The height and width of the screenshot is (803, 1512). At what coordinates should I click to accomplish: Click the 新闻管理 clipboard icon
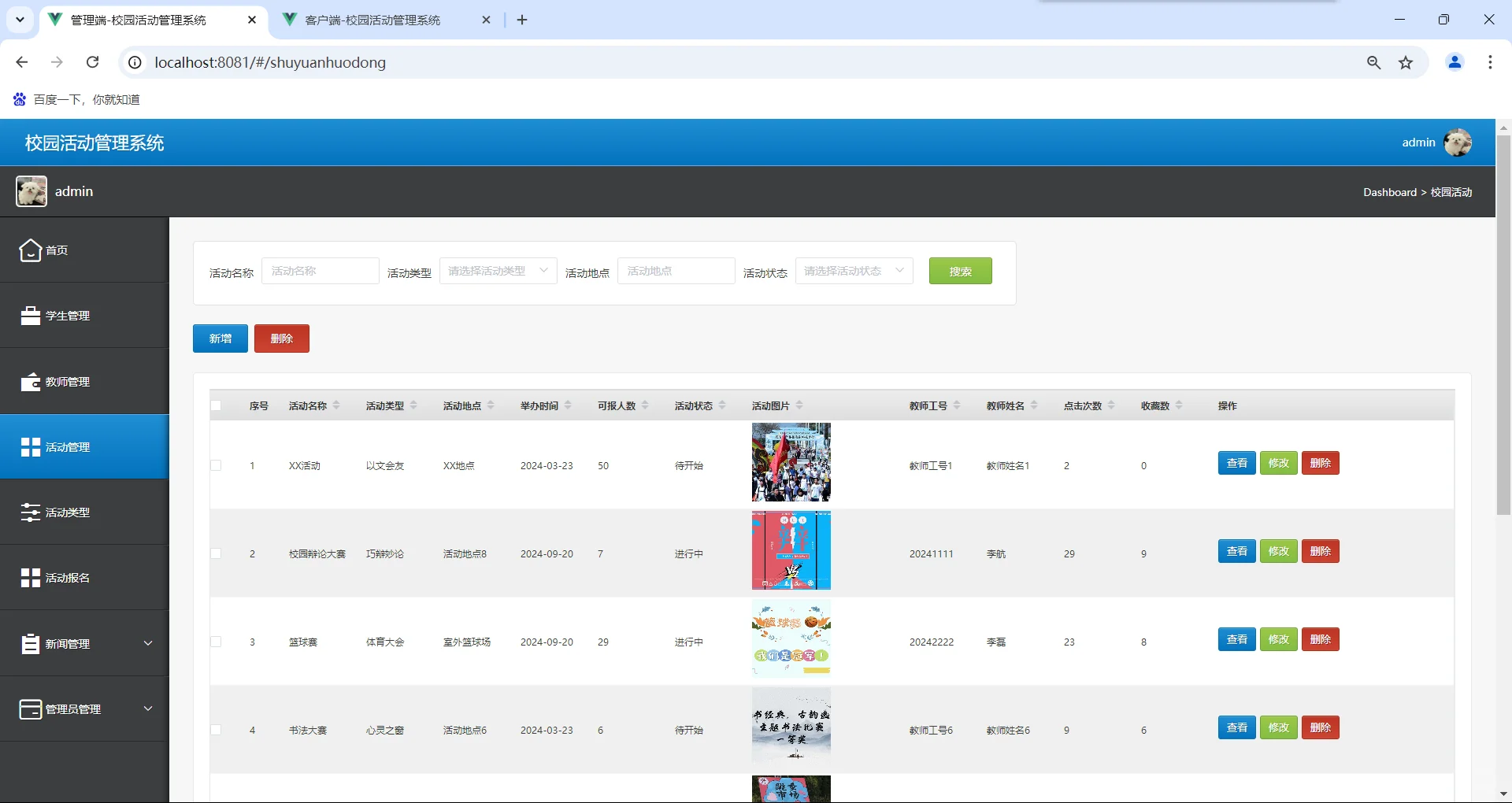point(30,644)
